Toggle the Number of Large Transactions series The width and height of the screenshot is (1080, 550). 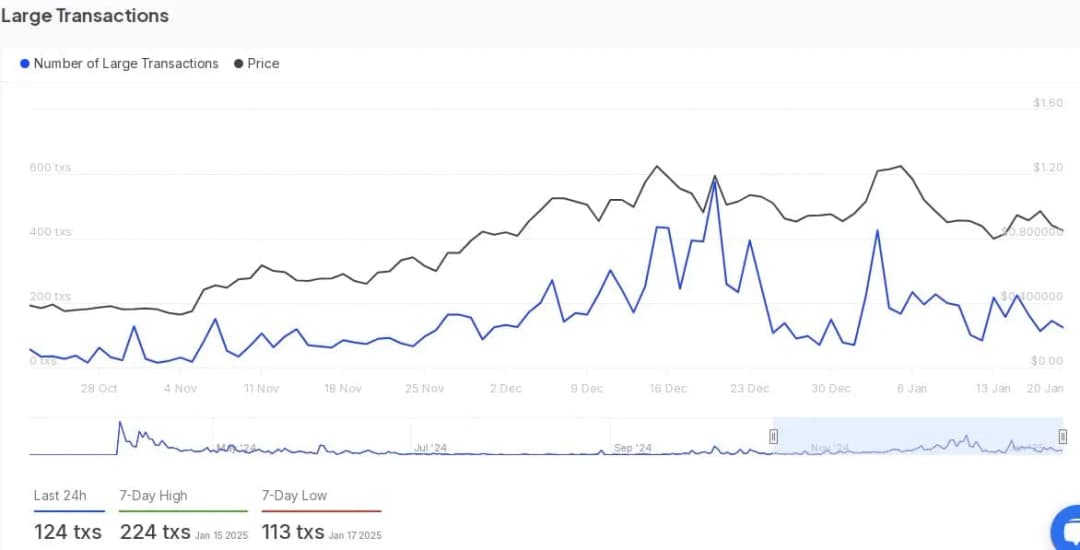(x=126, y=64)
